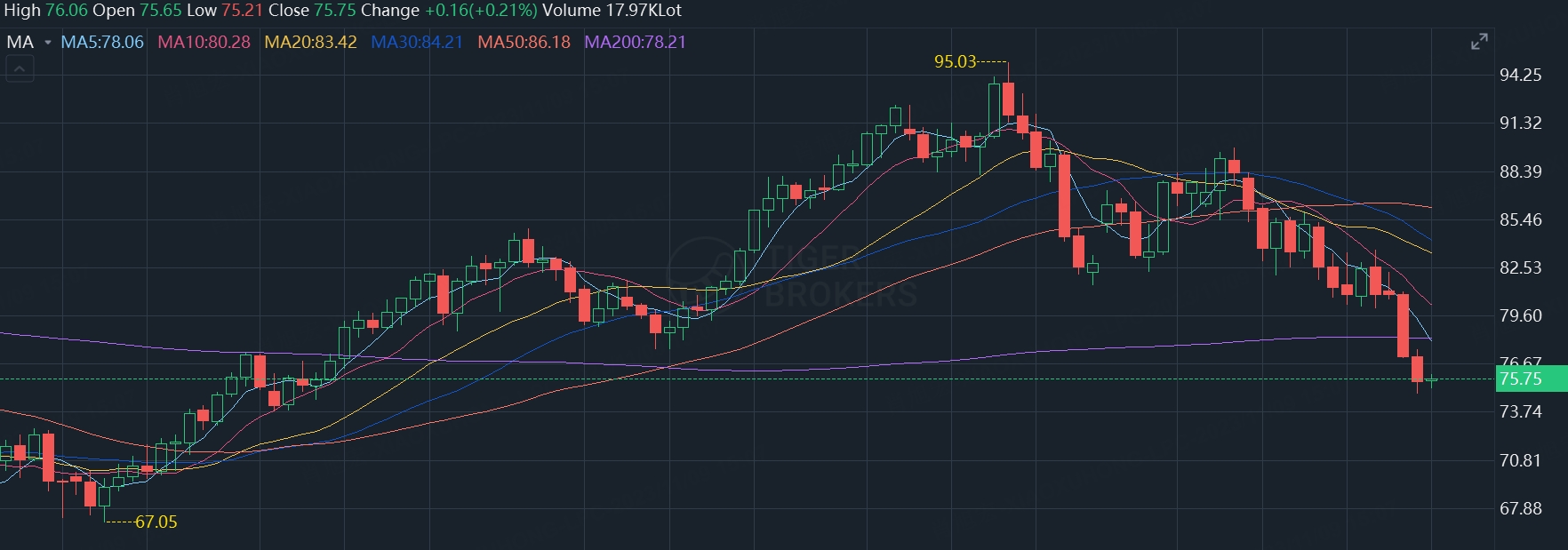Click the 70.81 price axis label
The width and height of the screenshot is (1568, 550).
click(1520, 460)
